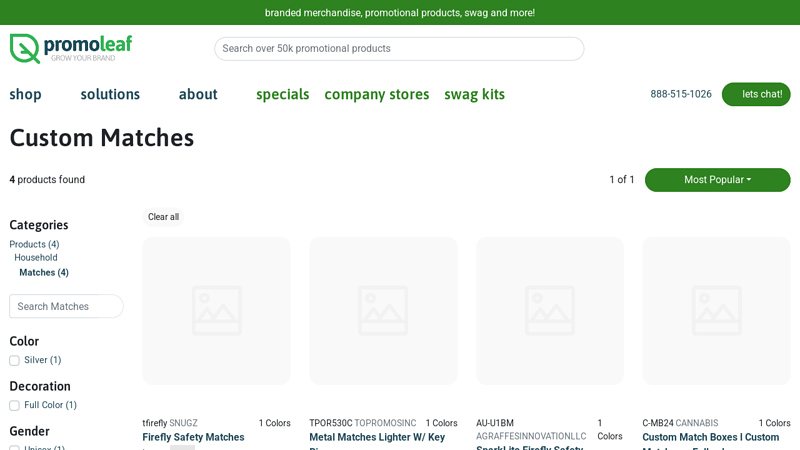Navigate to company stores

click(x=376, y=94)
